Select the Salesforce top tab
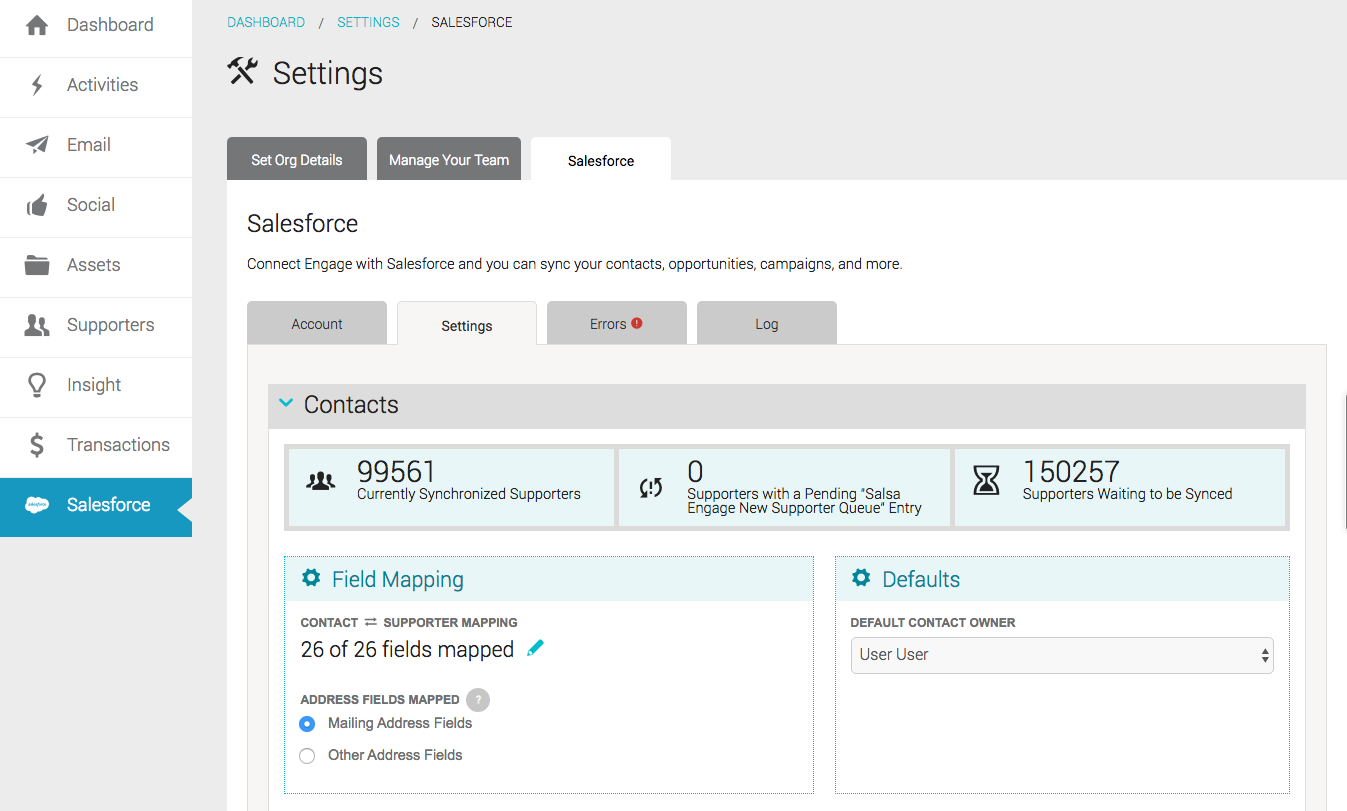 coord(601,160)
